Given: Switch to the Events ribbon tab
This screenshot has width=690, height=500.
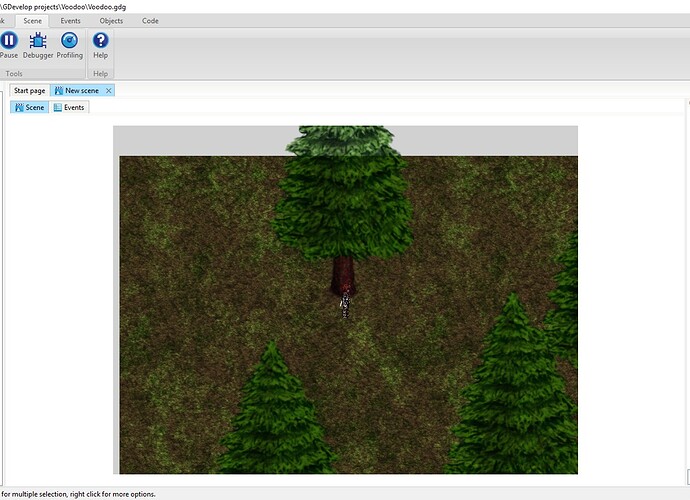Looking at the screenshot, I should (70, 21).
